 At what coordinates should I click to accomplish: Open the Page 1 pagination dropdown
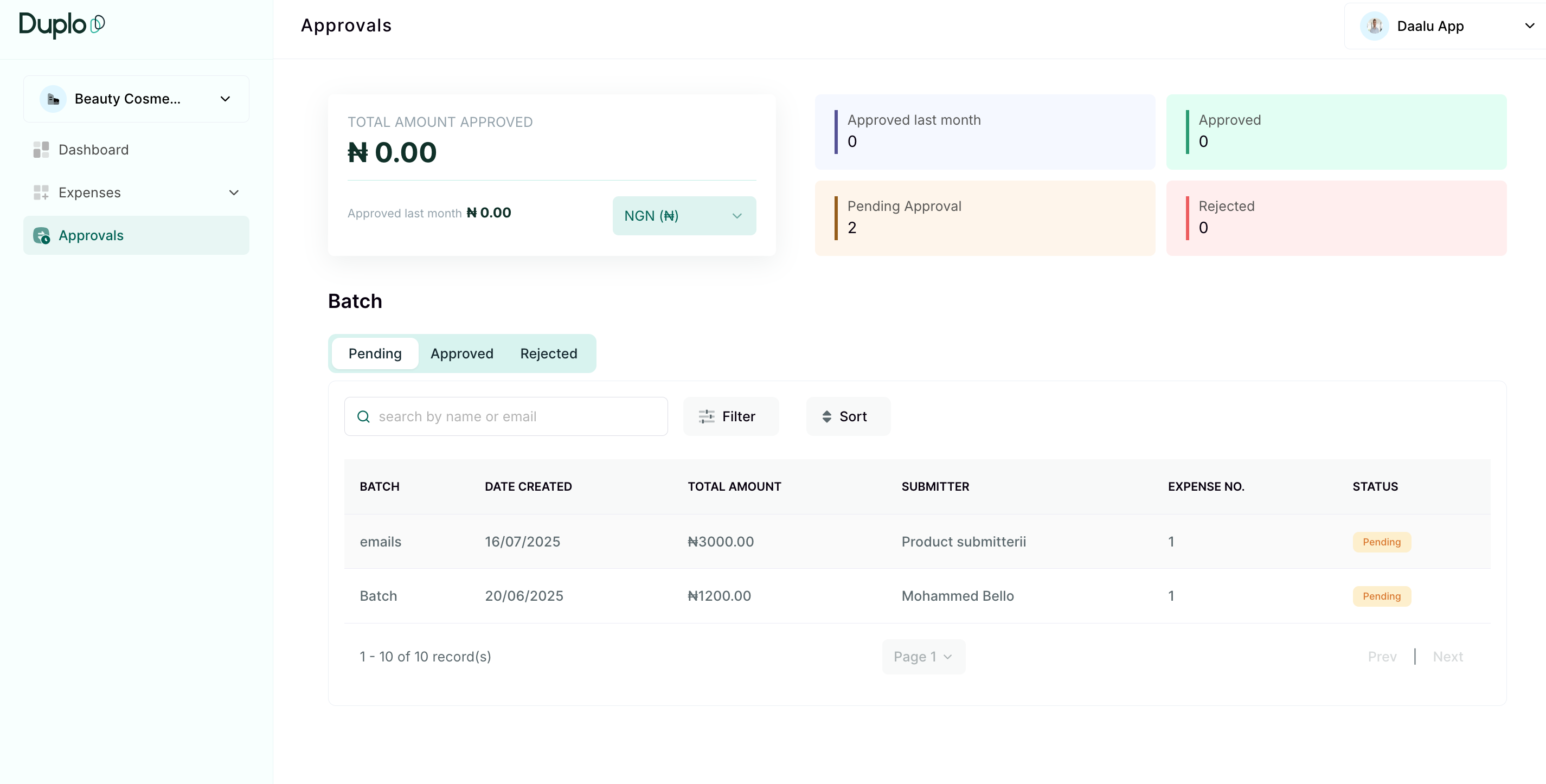click(923, 657)
